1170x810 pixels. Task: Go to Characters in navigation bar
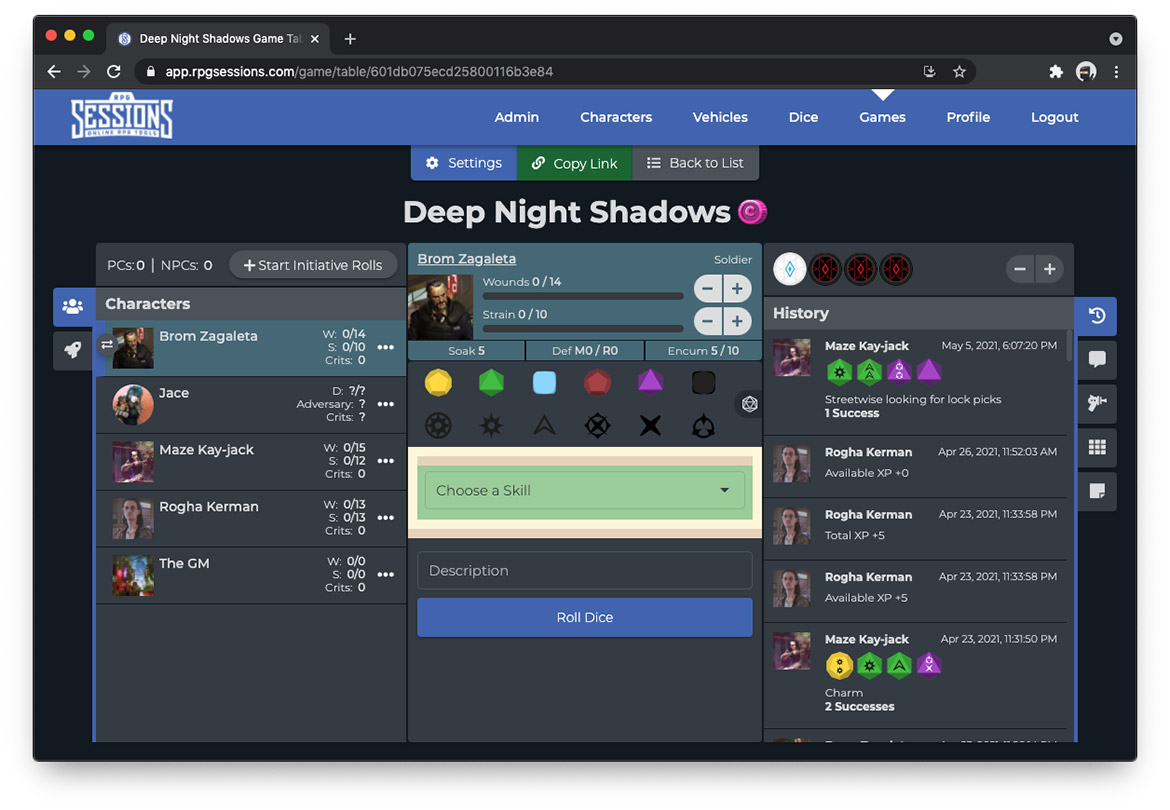tap(616, 117)
